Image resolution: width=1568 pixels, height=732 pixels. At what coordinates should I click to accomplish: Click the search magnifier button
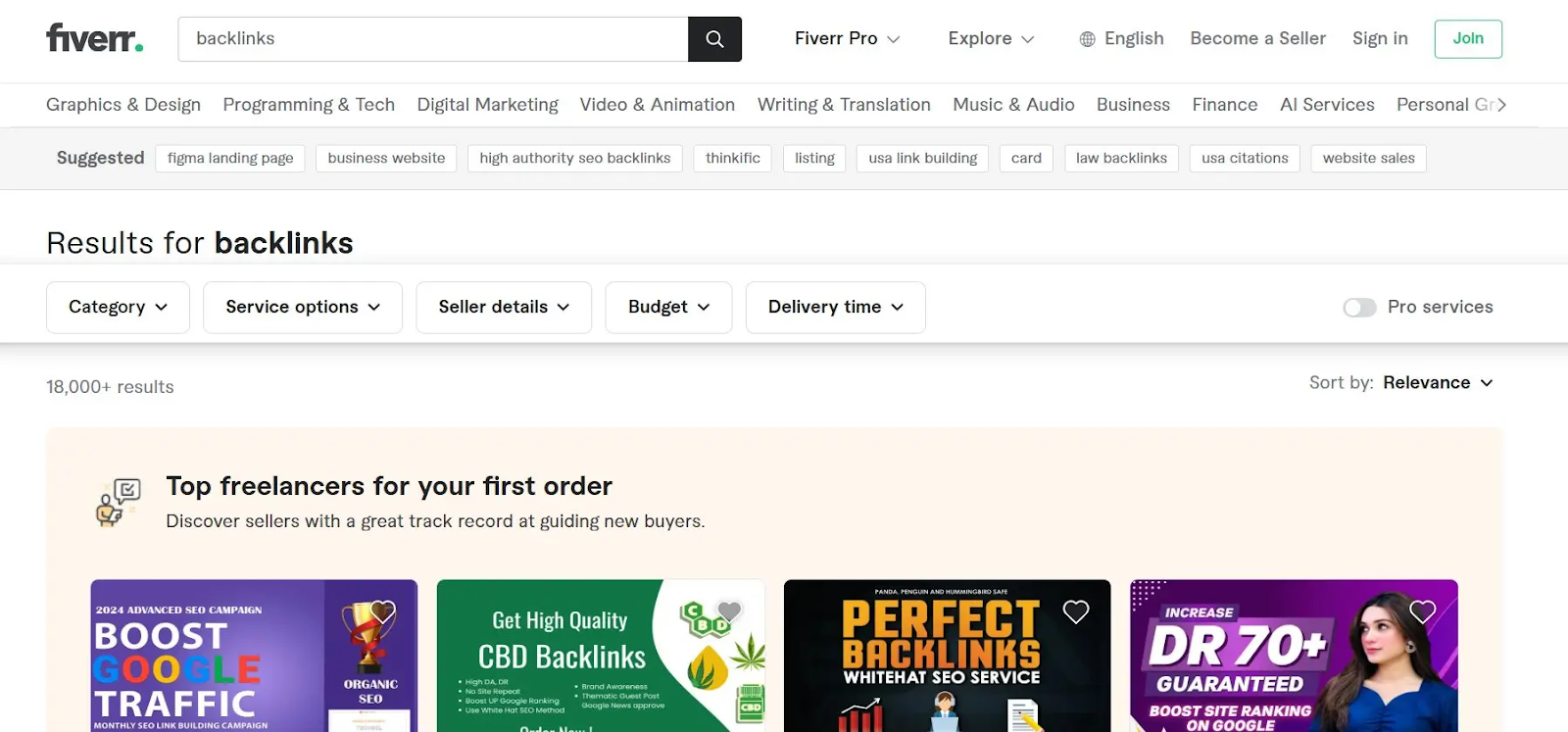coord(714,39)
